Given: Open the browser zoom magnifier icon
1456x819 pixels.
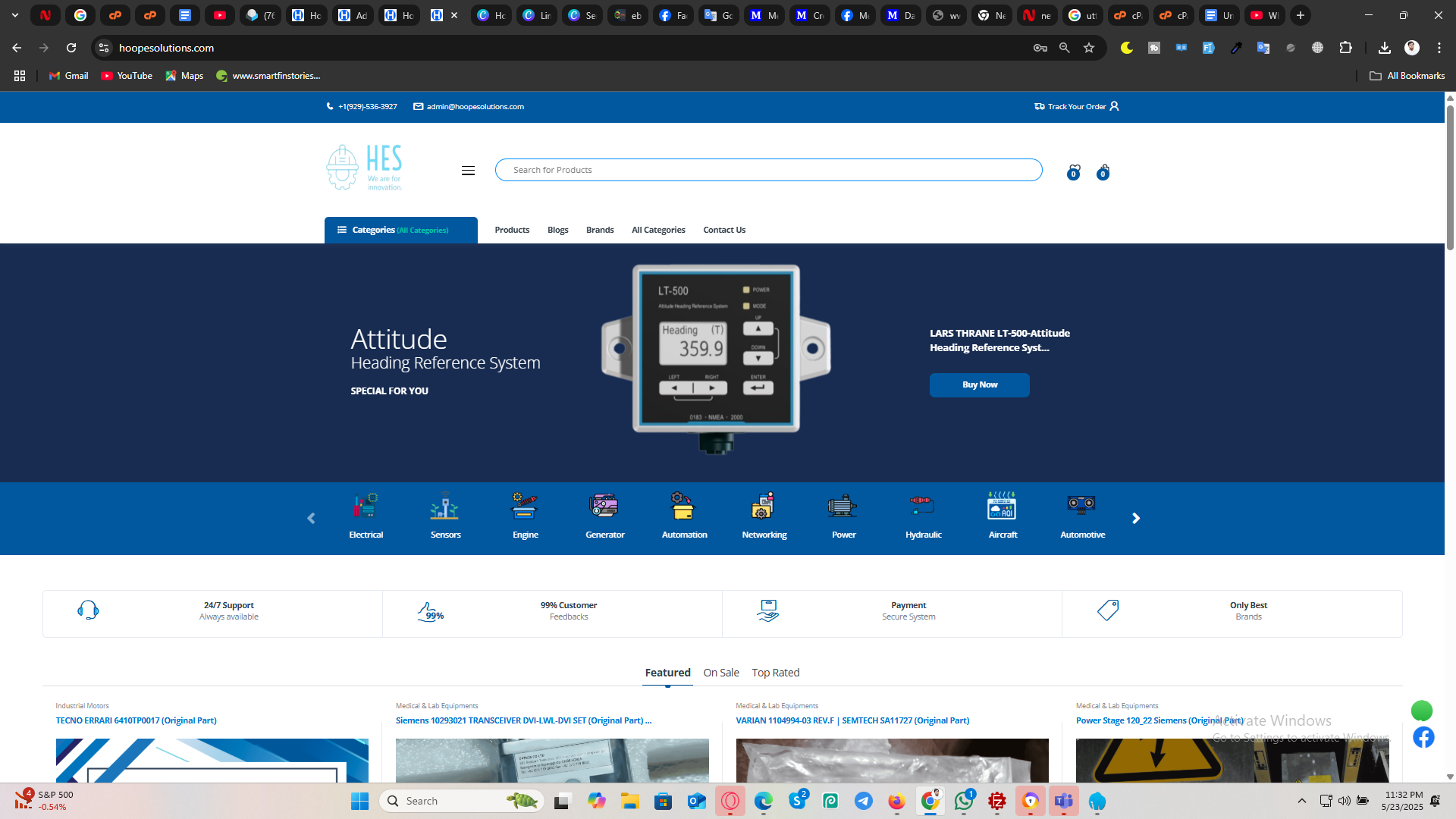Looking at the screenshot, I should (1065, 48).
